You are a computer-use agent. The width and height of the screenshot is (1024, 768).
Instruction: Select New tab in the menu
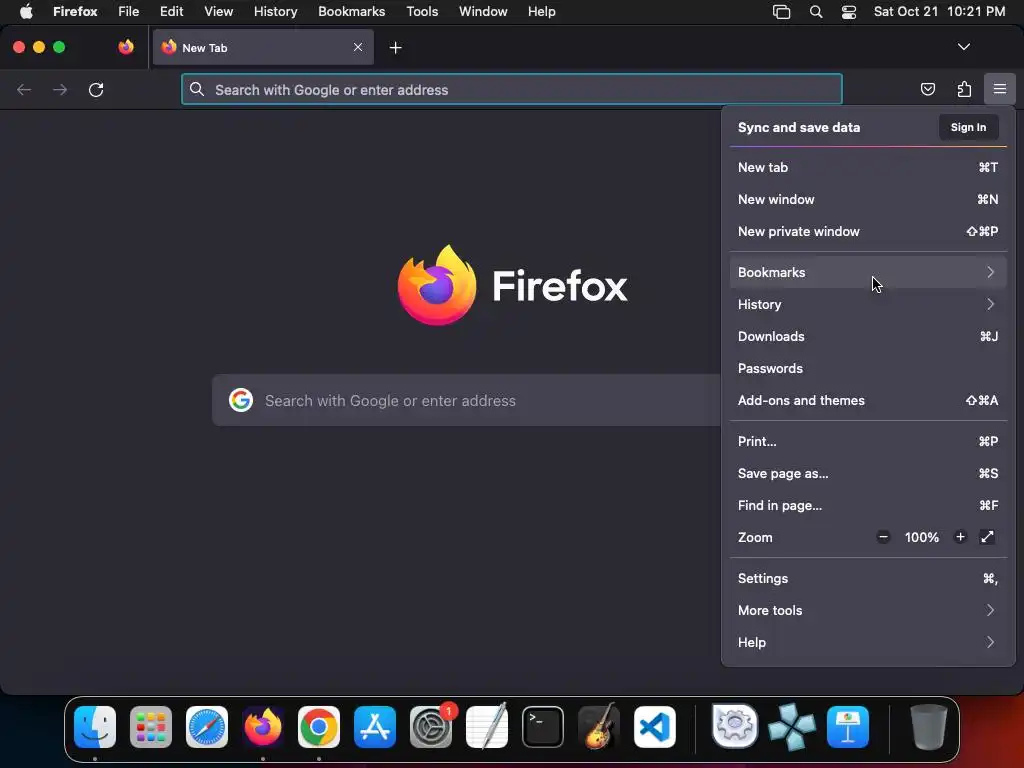point(868,167)
